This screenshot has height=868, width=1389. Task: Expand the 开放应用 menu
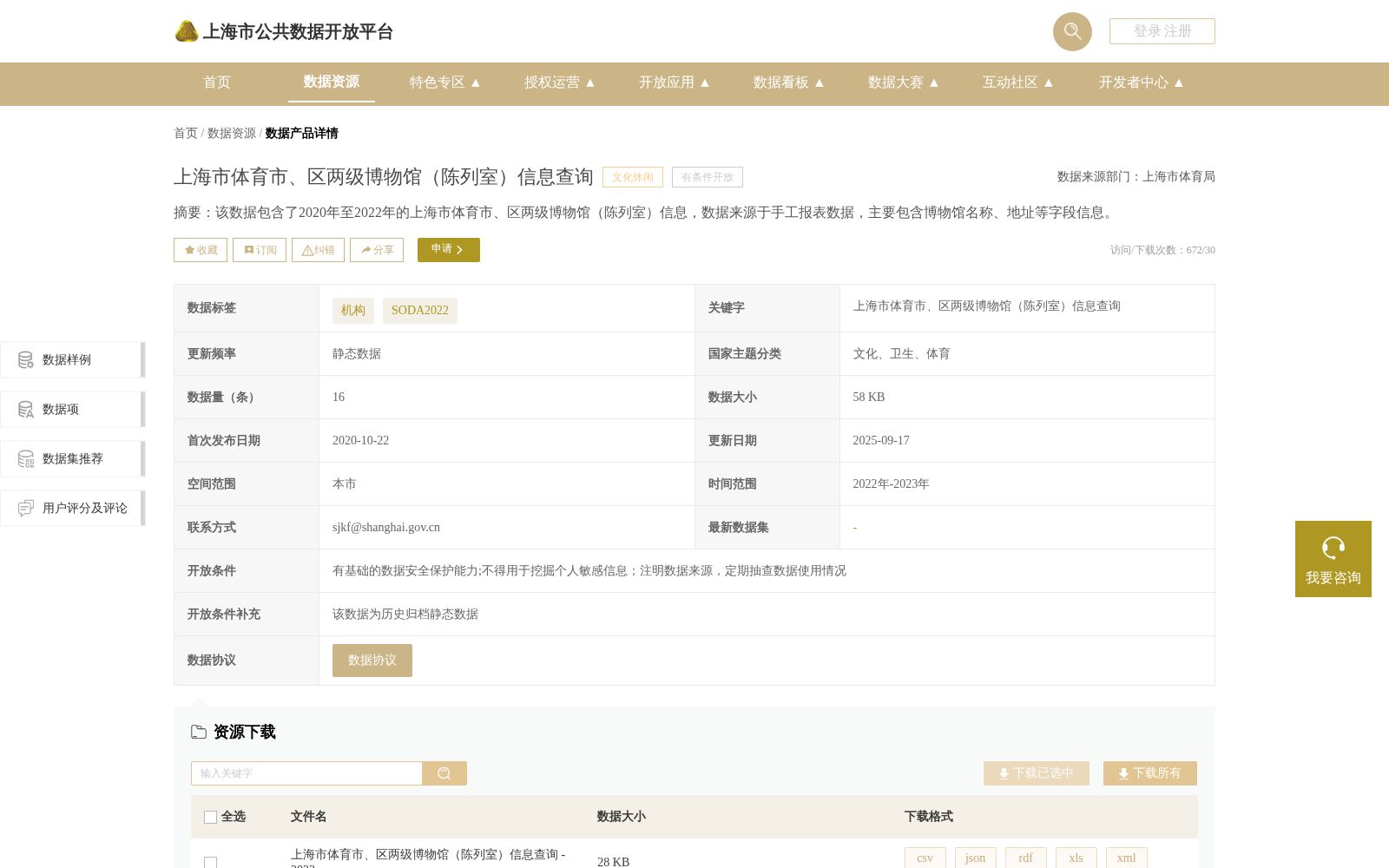675,82
